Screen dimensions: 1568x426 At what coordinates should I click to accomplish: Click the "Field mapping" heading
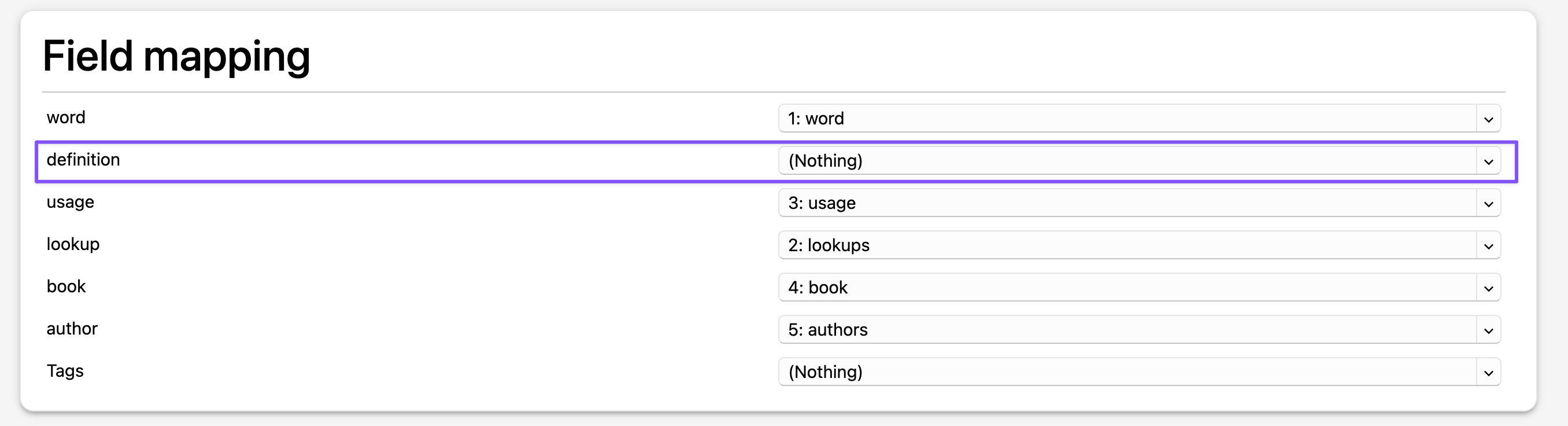click(x=176, y=56)
